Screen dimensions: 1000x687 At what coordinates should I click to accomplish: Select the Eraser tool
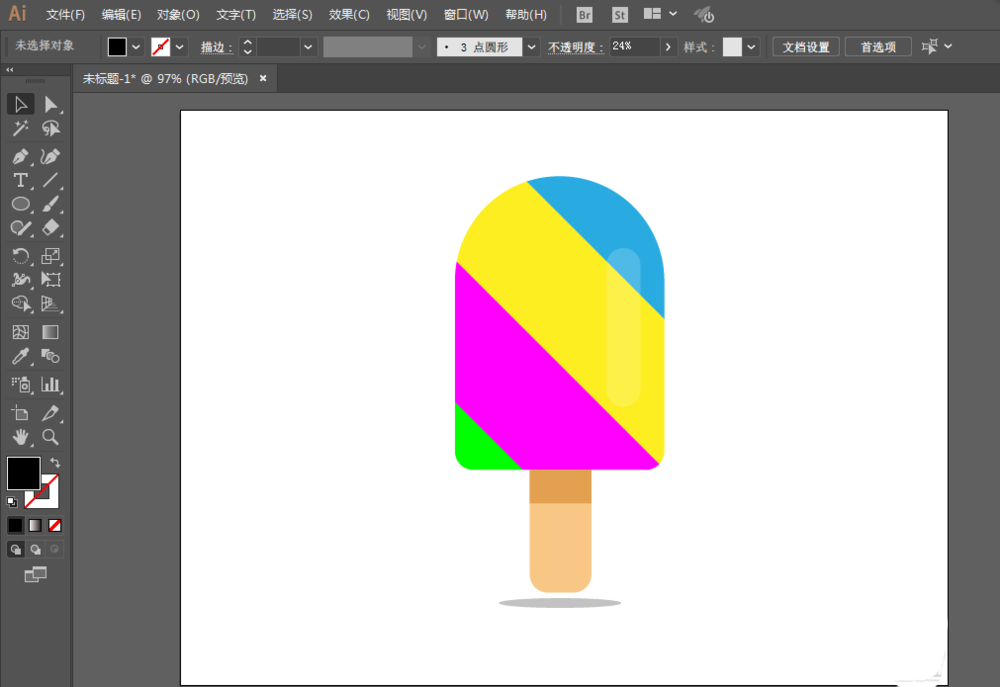[x=50, y=228]
